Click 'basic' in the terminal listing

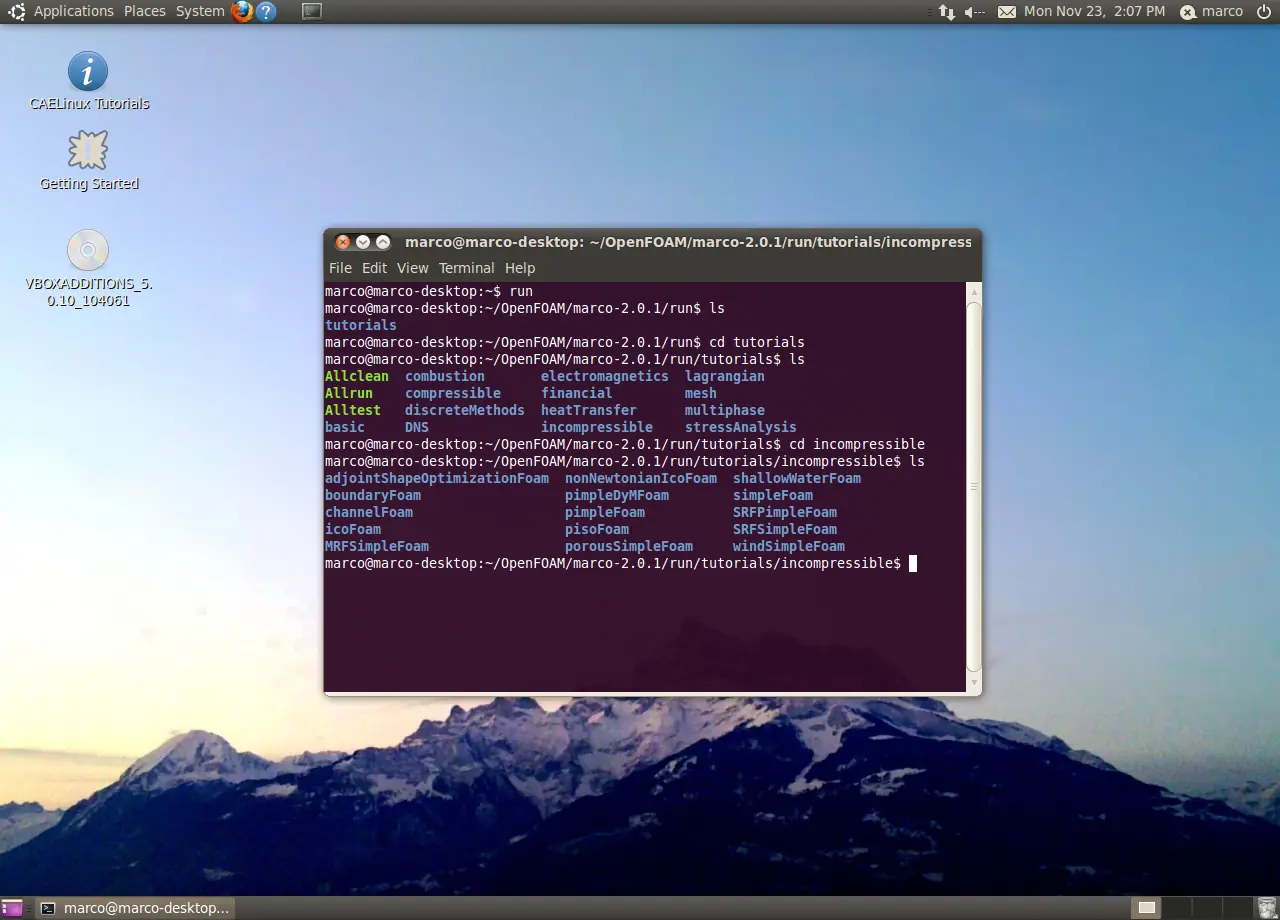click(x=345, y=428)
